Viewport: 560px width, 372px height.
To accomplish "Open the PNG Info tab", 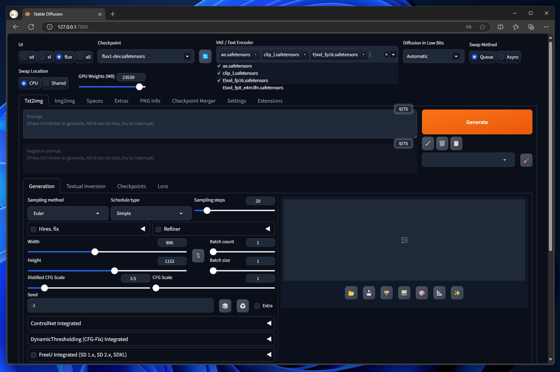I will (x=150, y=101).
